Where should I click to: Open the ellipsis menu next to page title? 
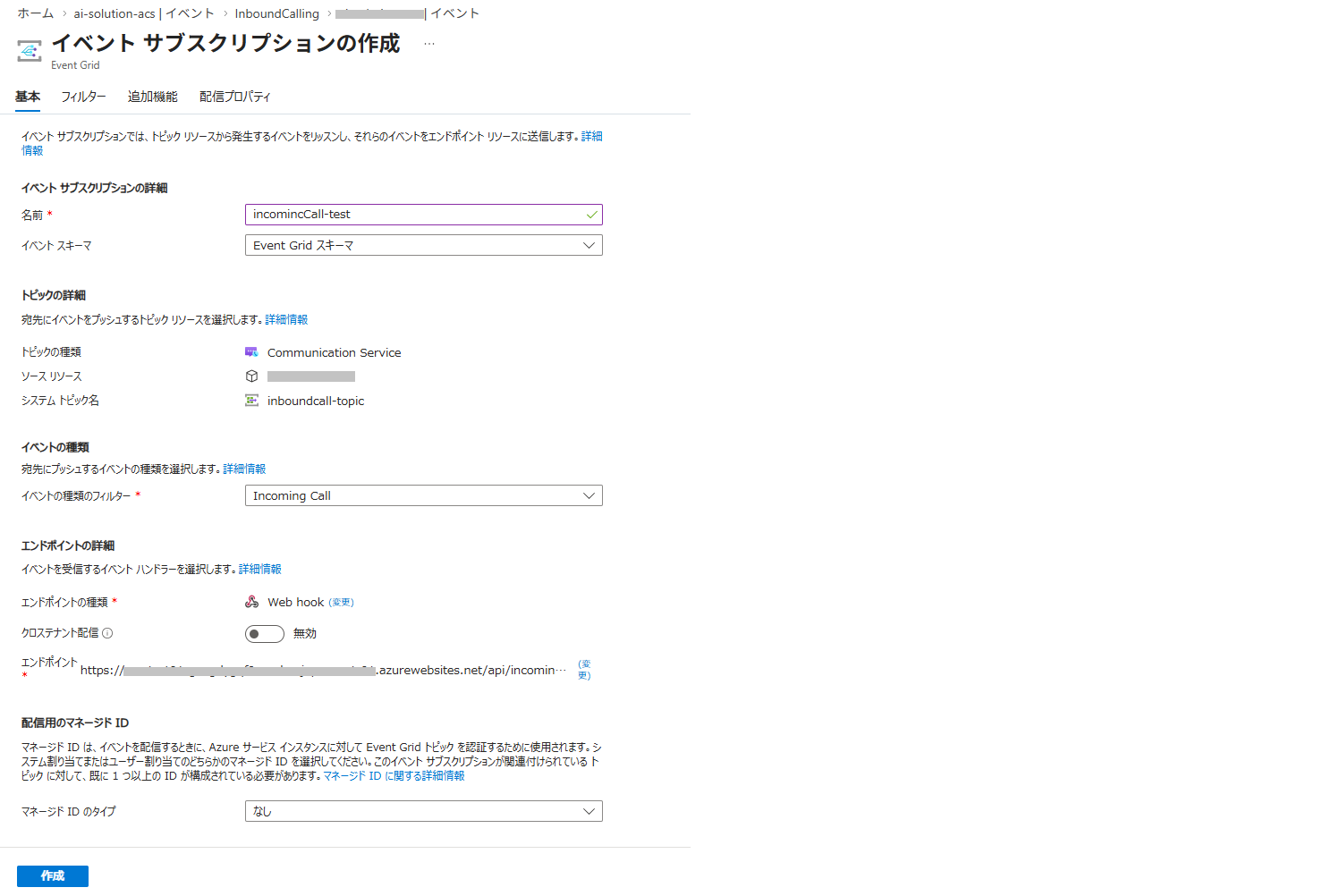[x=429, y=44]
